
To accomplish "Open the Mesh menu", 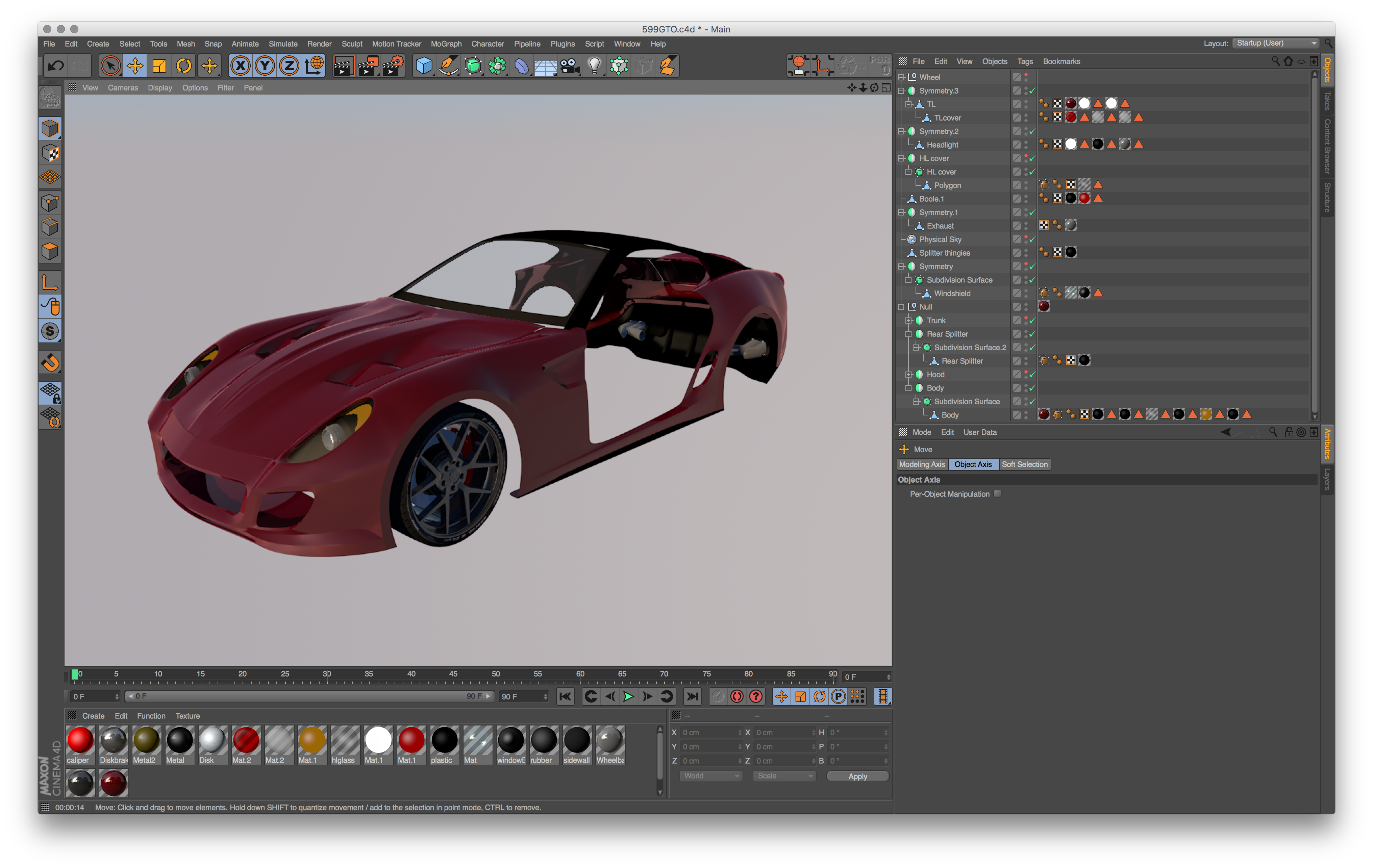I will pyautogui.click(x=185, y=44).
